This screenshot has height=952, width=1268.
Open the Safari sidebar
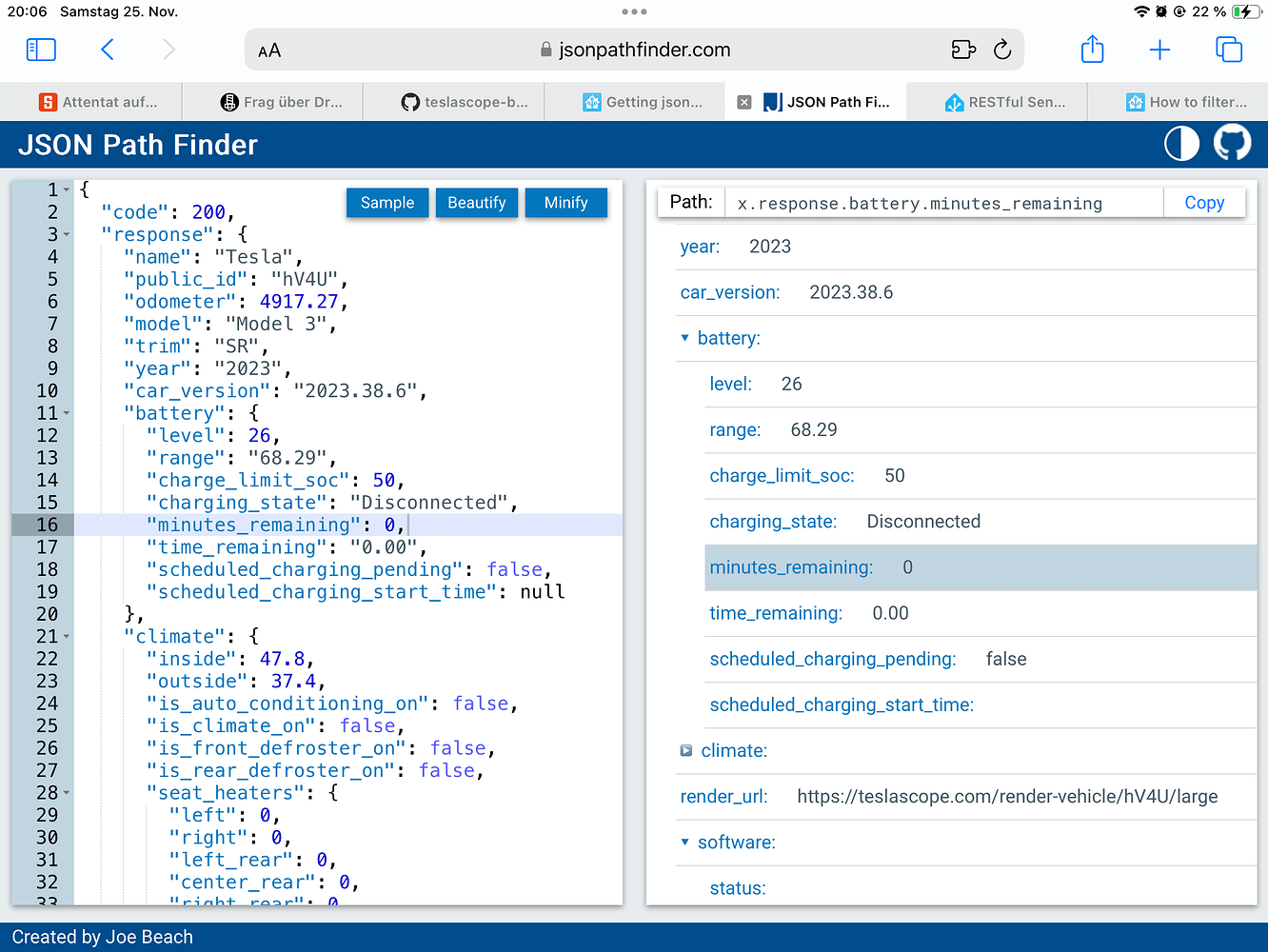pos(40,49)
